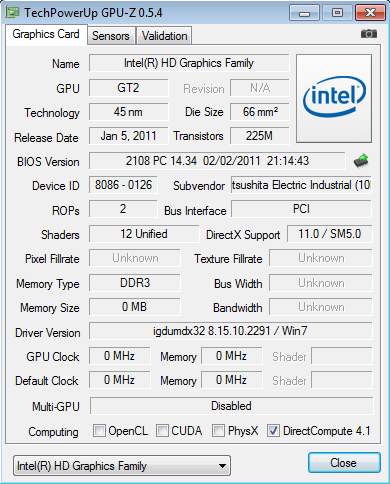Click the Close button

(x=344, y=463)
